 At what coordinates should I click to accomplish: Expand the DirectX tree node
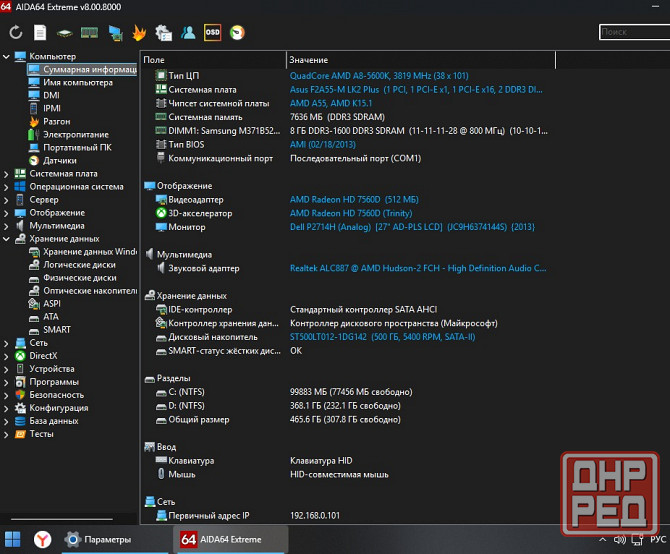[7, 356]
